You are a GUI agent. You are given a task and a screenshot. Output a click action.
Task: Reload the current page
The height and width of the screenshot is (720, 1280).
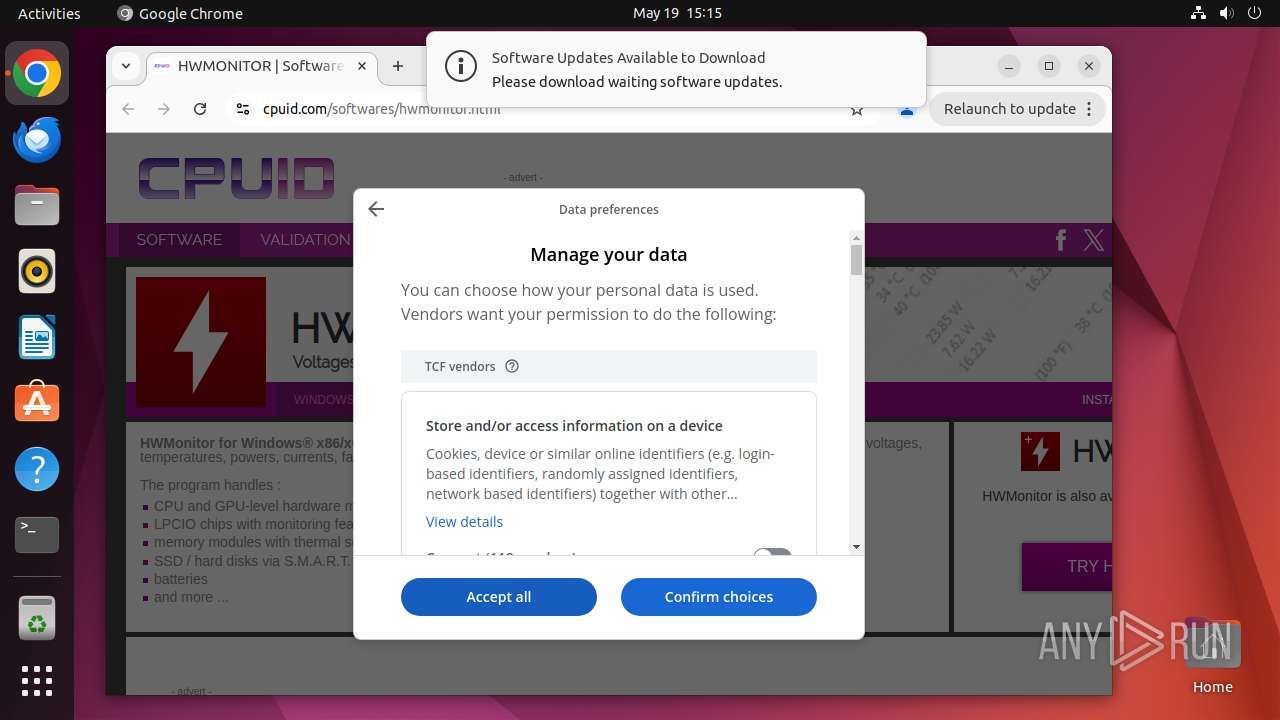(200, 109)
